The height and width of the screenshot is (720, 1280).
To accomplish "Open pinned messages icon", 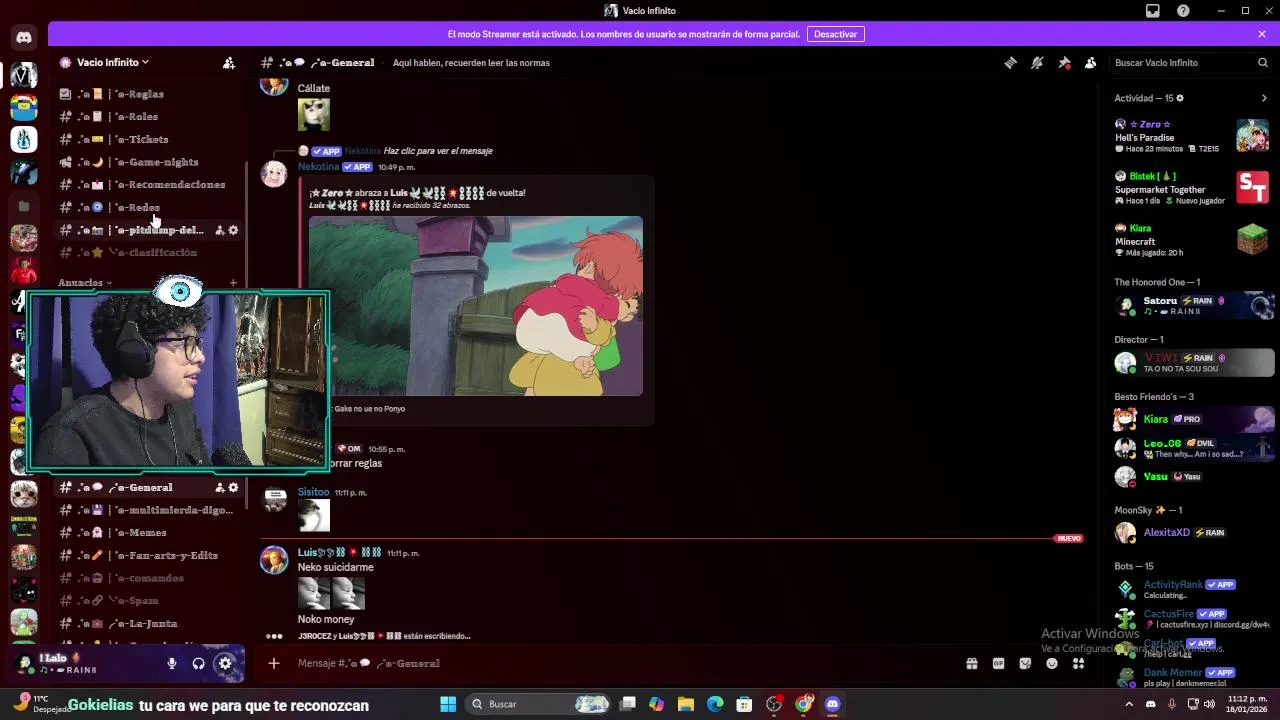I will click(x=1064, y=63).
